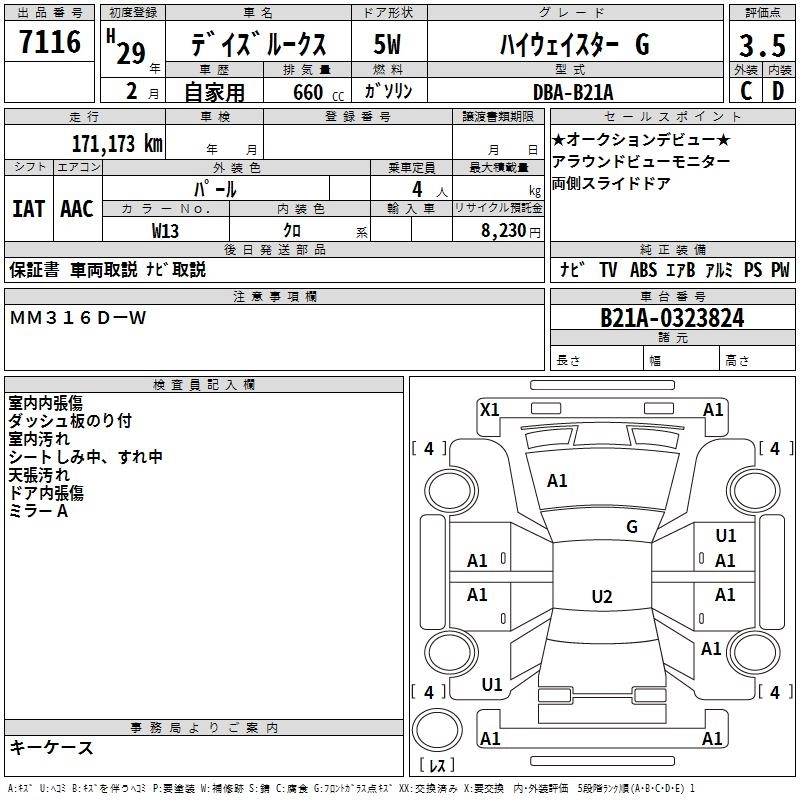The image size is (800, 800).
Task: Click the 検査員記入欄 header
Action: (204, 385)
